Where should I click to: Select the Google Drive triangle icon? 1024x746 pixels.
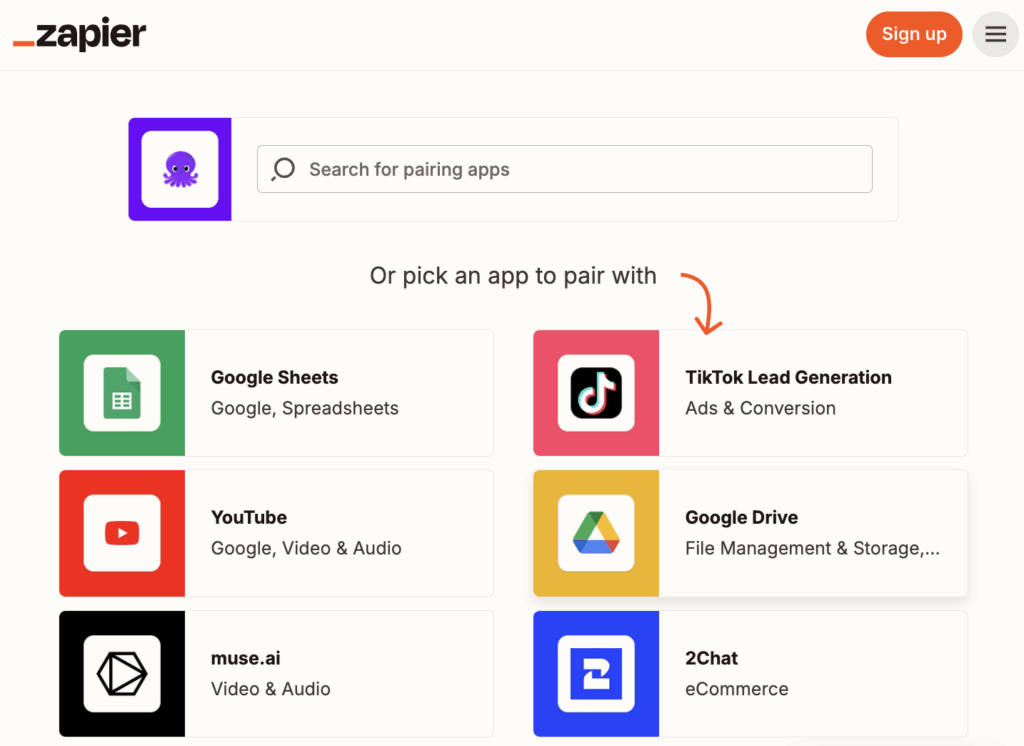(596, 533)
